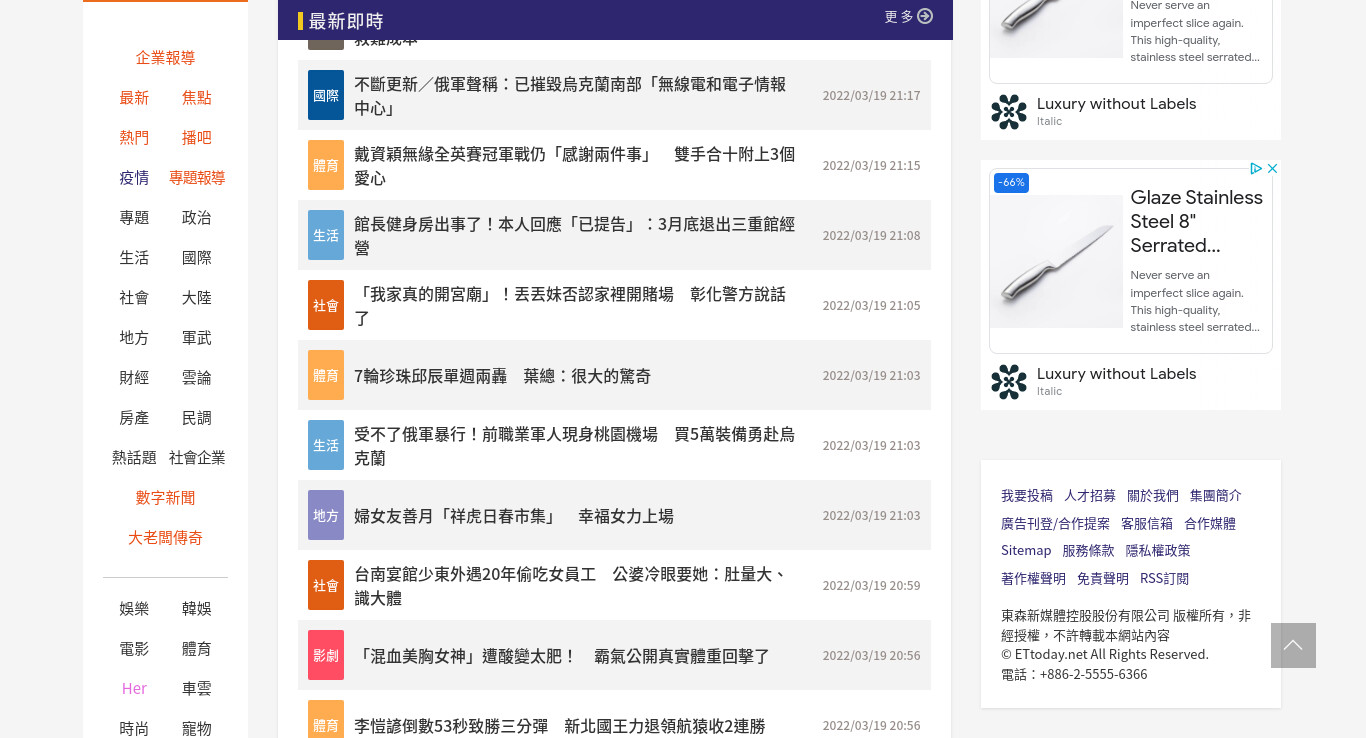Viewport: 1366px width, 738px height.
Task: Open 數字新聞 in the sidebar
Action: pyautogui.click(x=165, y=498)
